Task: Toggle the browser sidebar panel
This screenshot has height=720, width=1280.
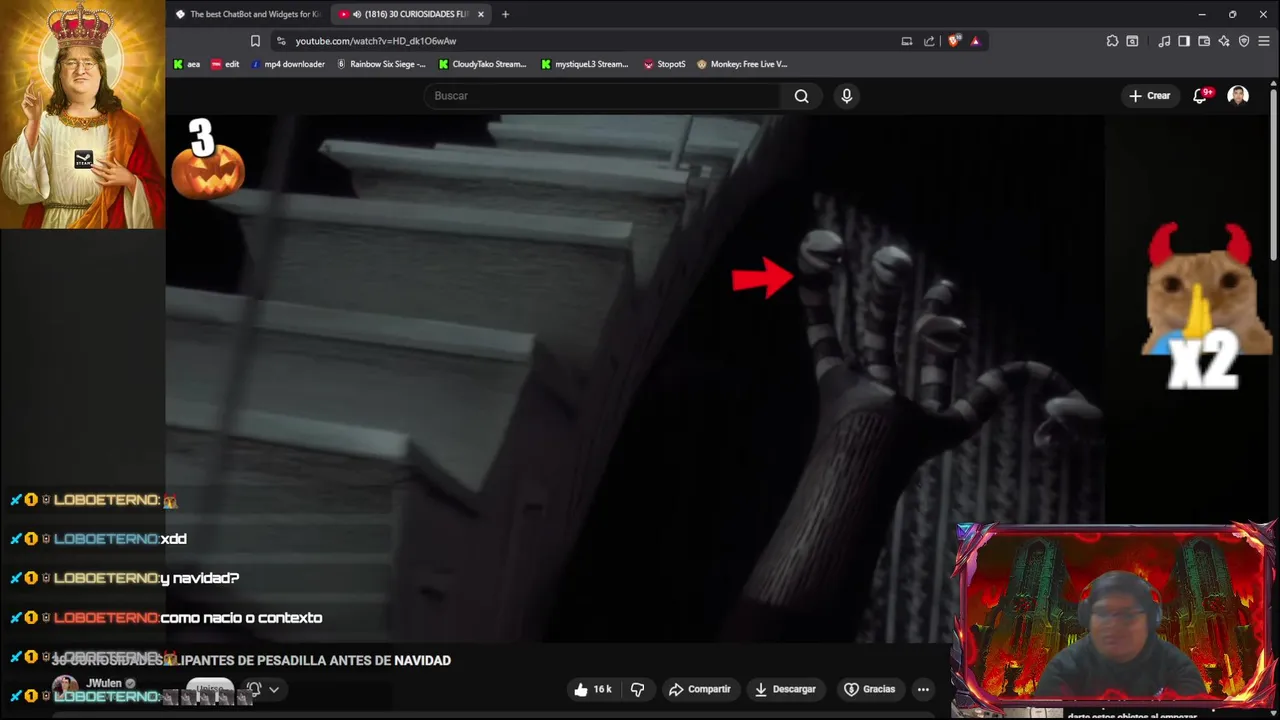Action: [x=1184, y=41]
